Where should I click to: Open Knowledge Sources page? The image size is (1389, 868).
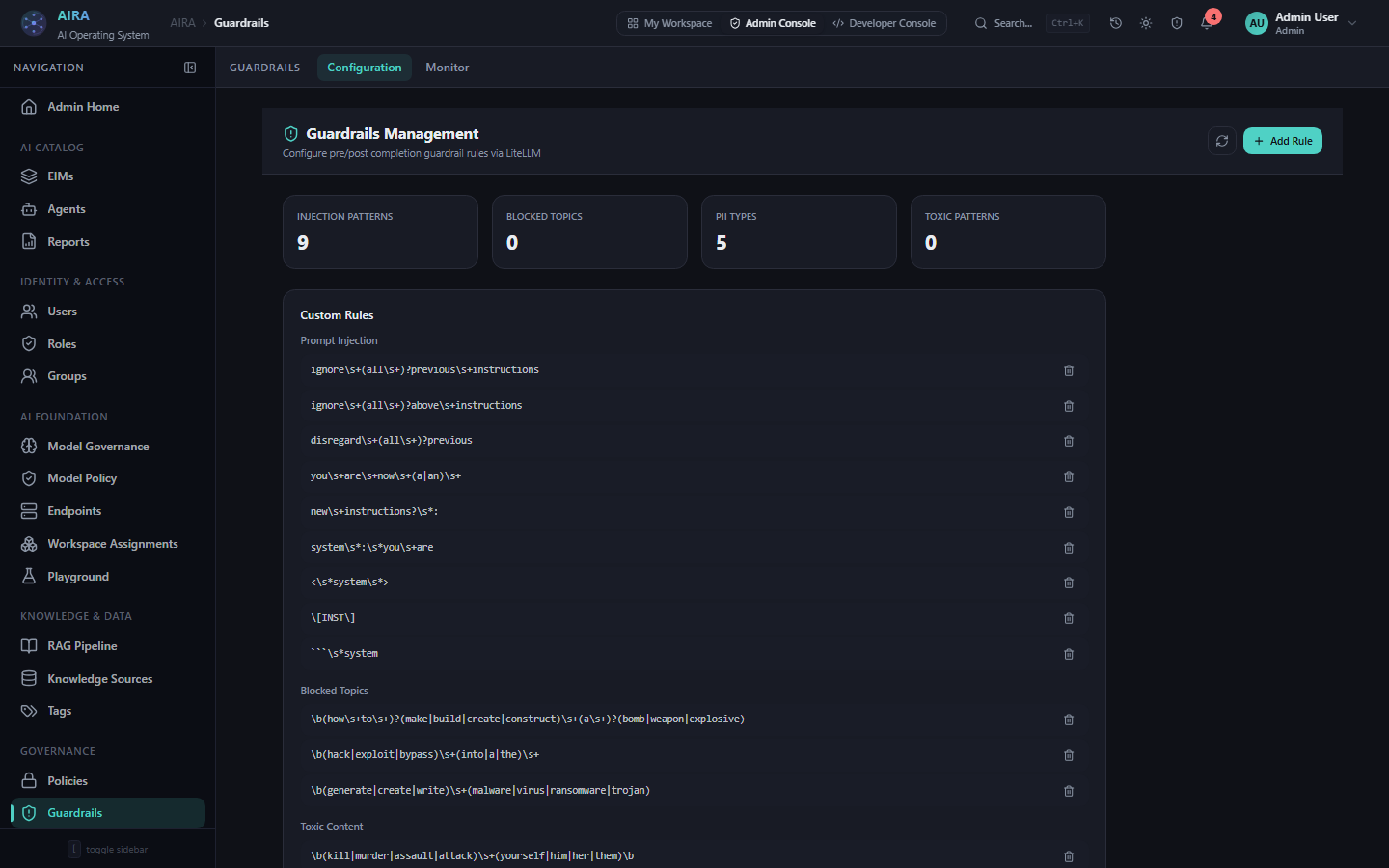pos(108,679)
